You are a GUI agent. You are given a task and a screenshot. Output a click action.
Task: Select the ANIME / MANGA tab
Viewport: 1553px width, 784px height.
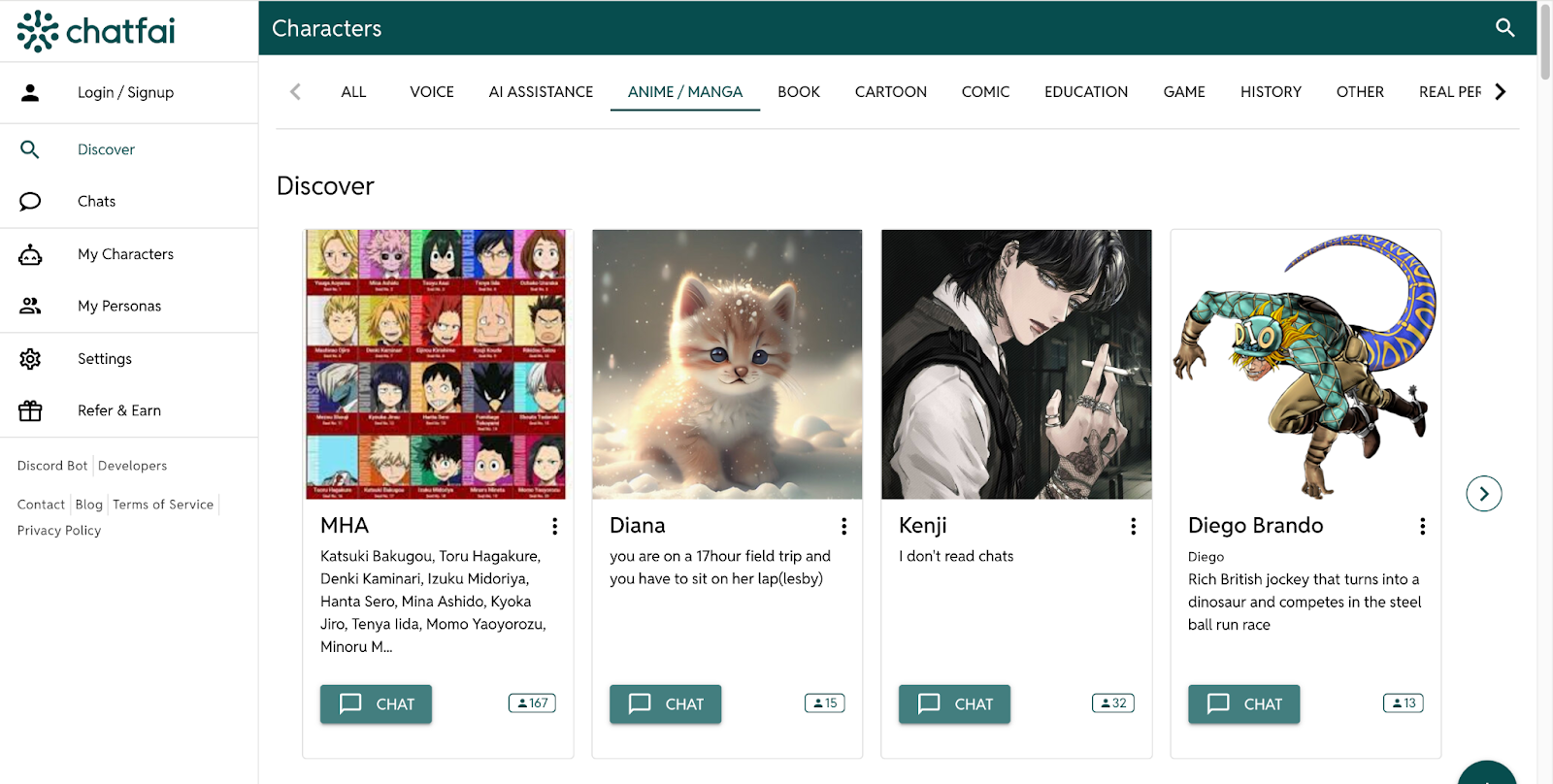(685, 91)
